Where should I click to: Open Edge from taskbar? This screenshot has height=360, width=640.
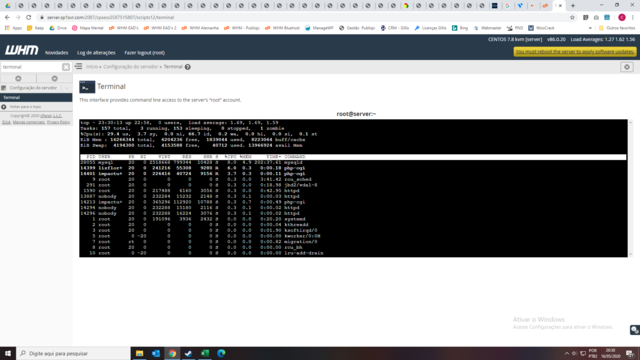(x=221, y=353)
